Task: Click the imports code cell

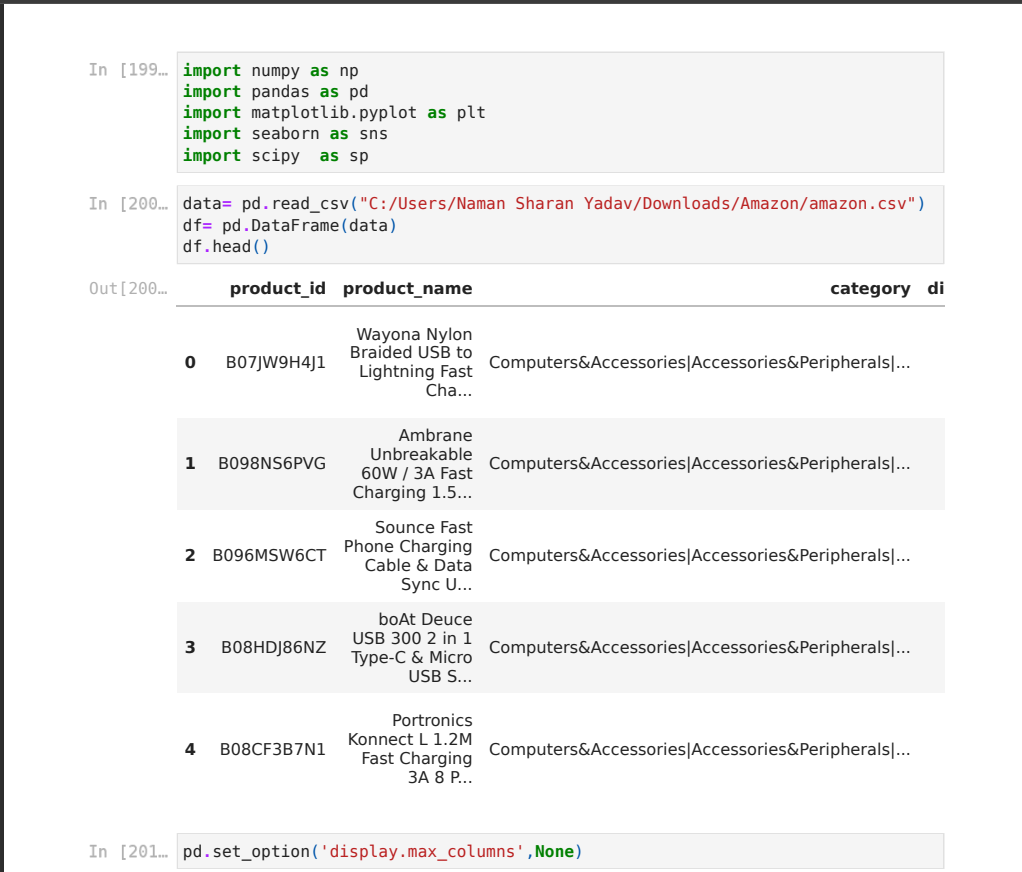Action: pos(560,112)
